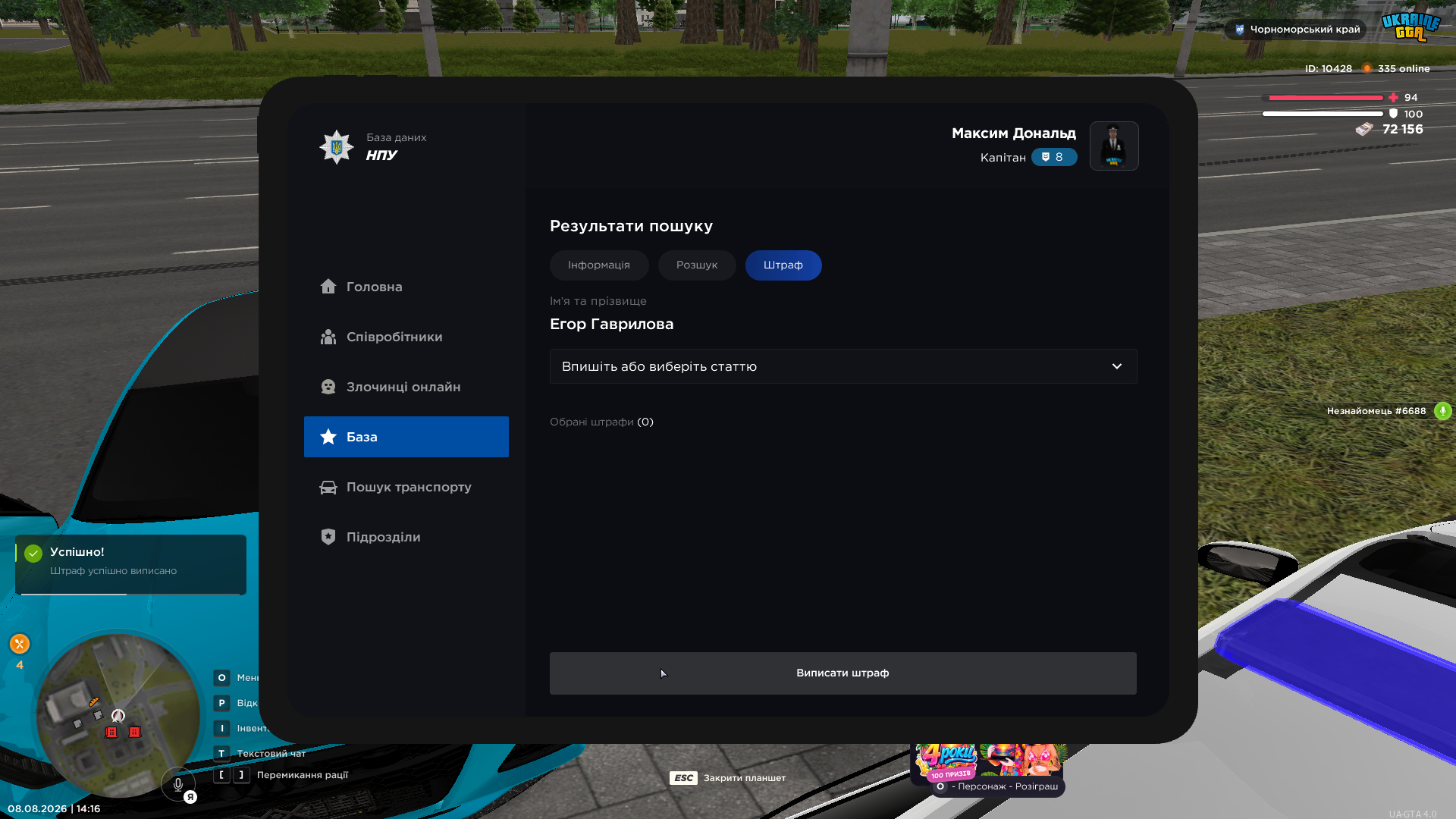Click the circular minimap
The width and height of the screenshot is (1456, 819).
click(118, 714)
